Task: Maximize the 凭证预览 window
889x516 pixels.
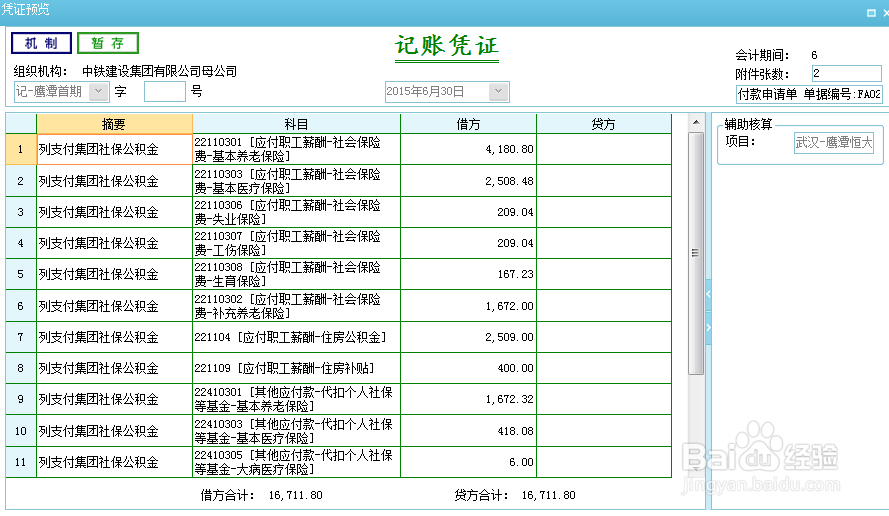Action: pyautogui.click(x=871, y=12)
